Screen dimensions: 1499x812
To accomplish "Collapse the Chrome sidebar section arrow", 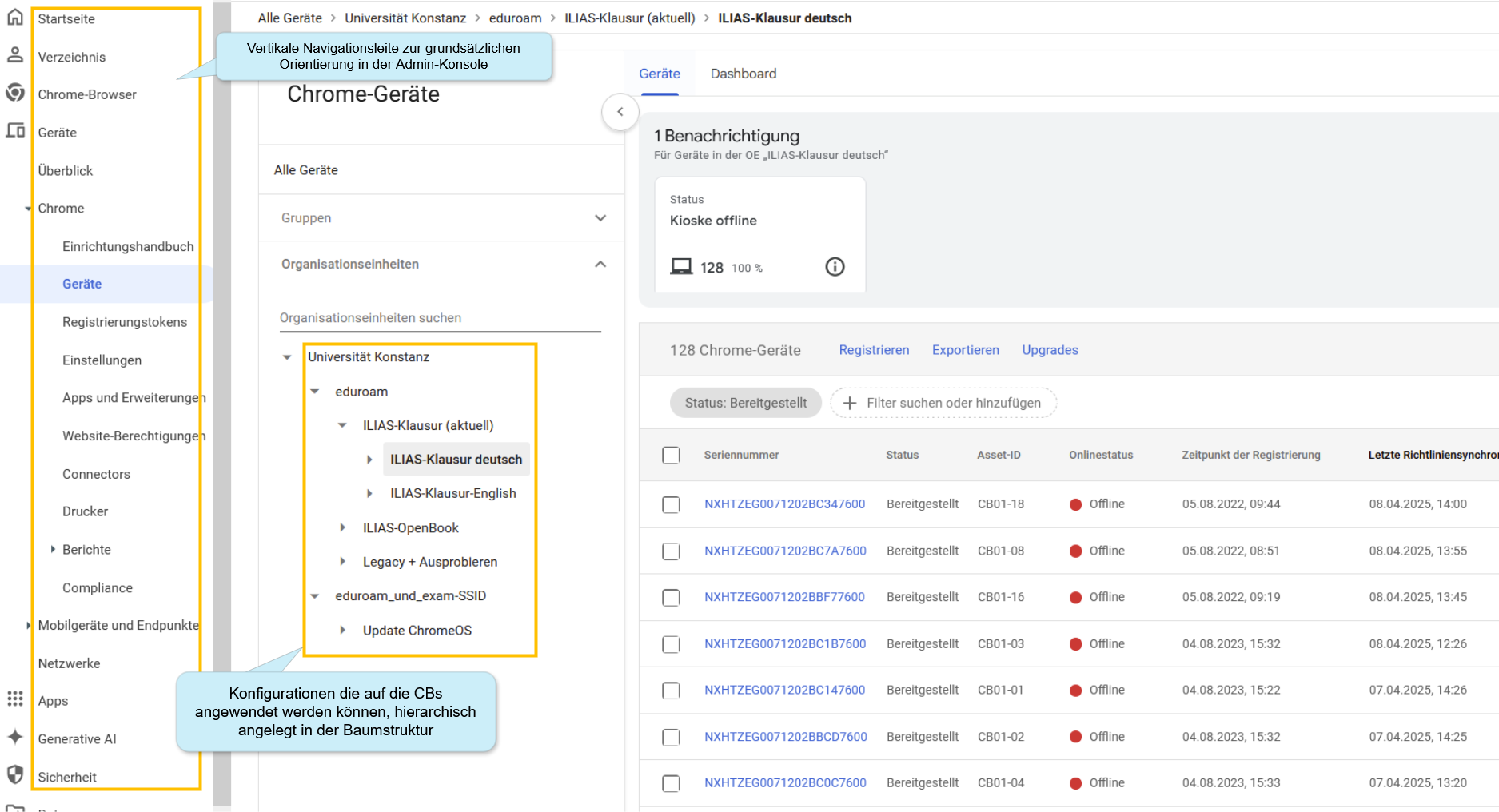I will (x=28, y=209).
